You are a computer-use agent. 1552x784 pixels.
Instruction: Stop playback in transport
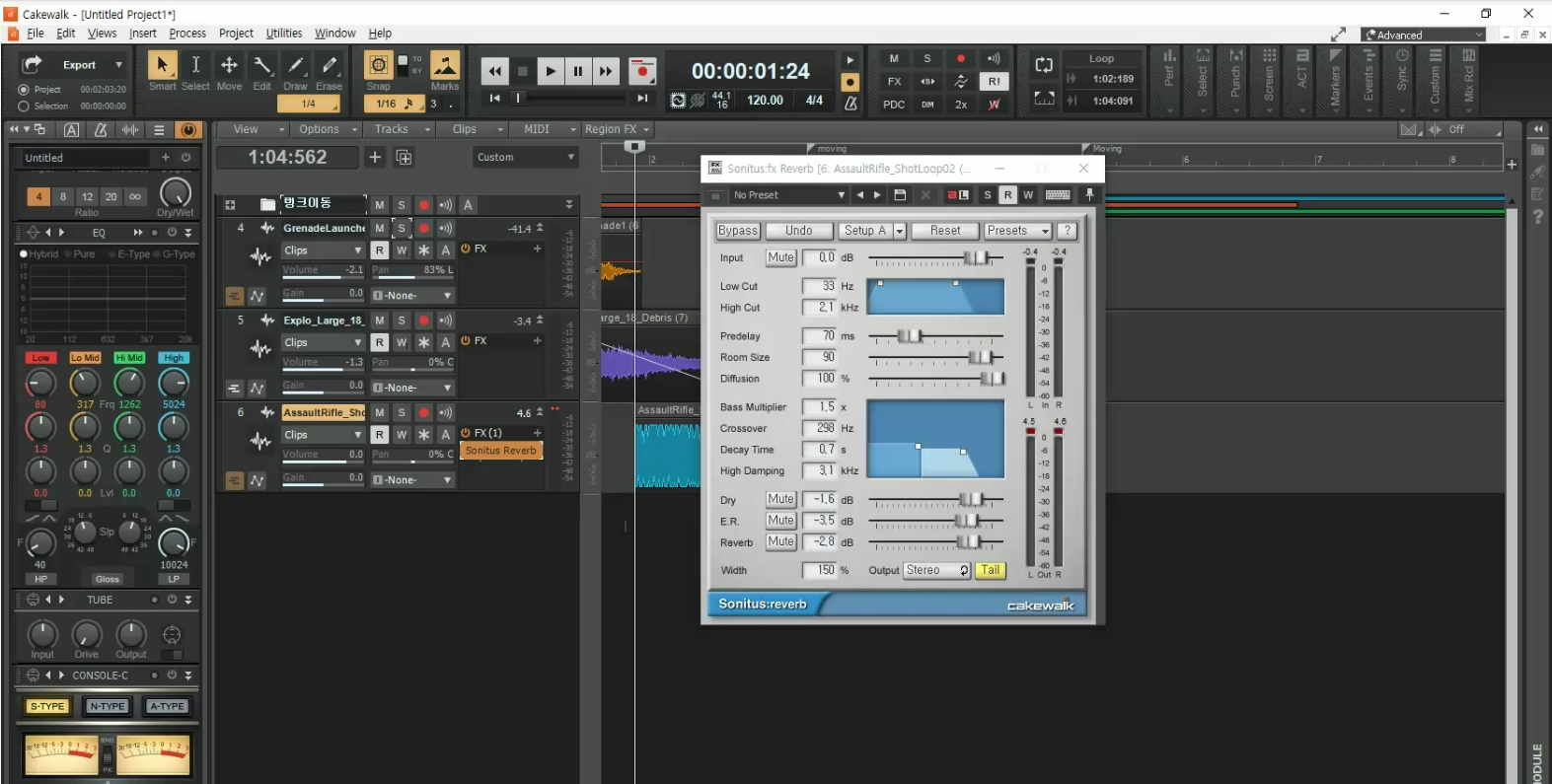(523, 71)
